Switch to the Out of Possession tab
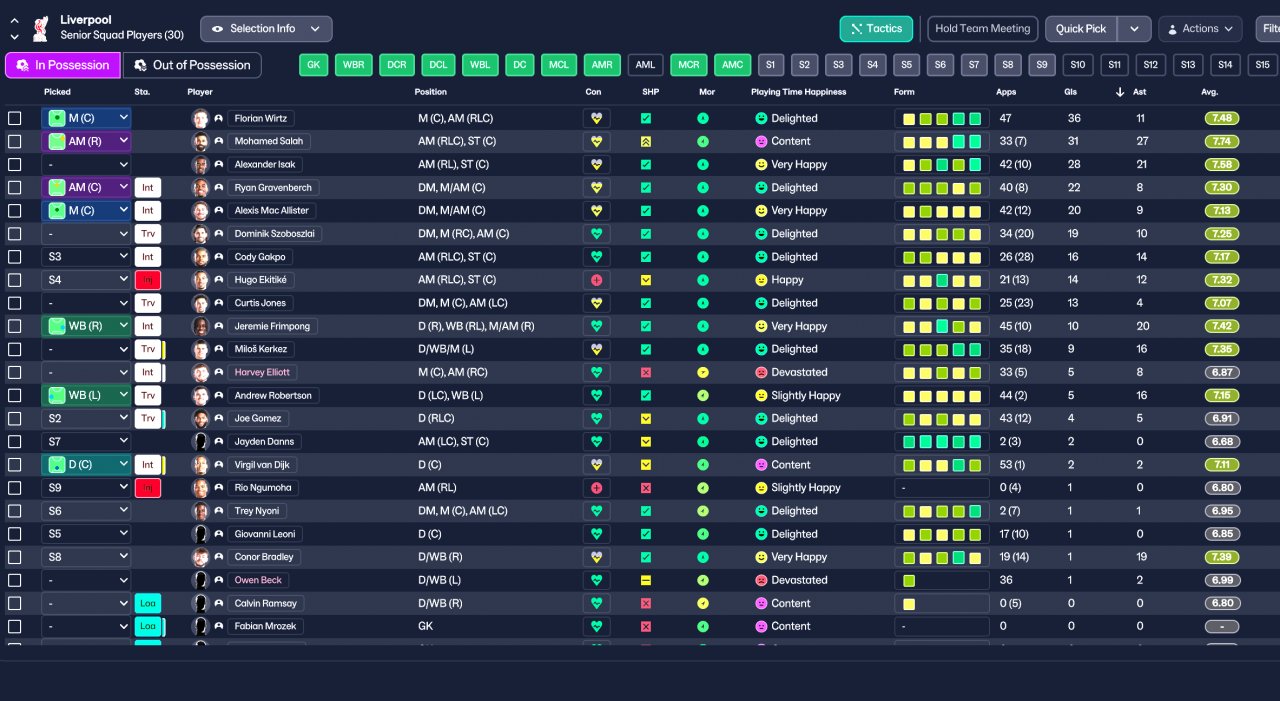The height and width of the screenshot is (701, 1280). pos(192,65)
